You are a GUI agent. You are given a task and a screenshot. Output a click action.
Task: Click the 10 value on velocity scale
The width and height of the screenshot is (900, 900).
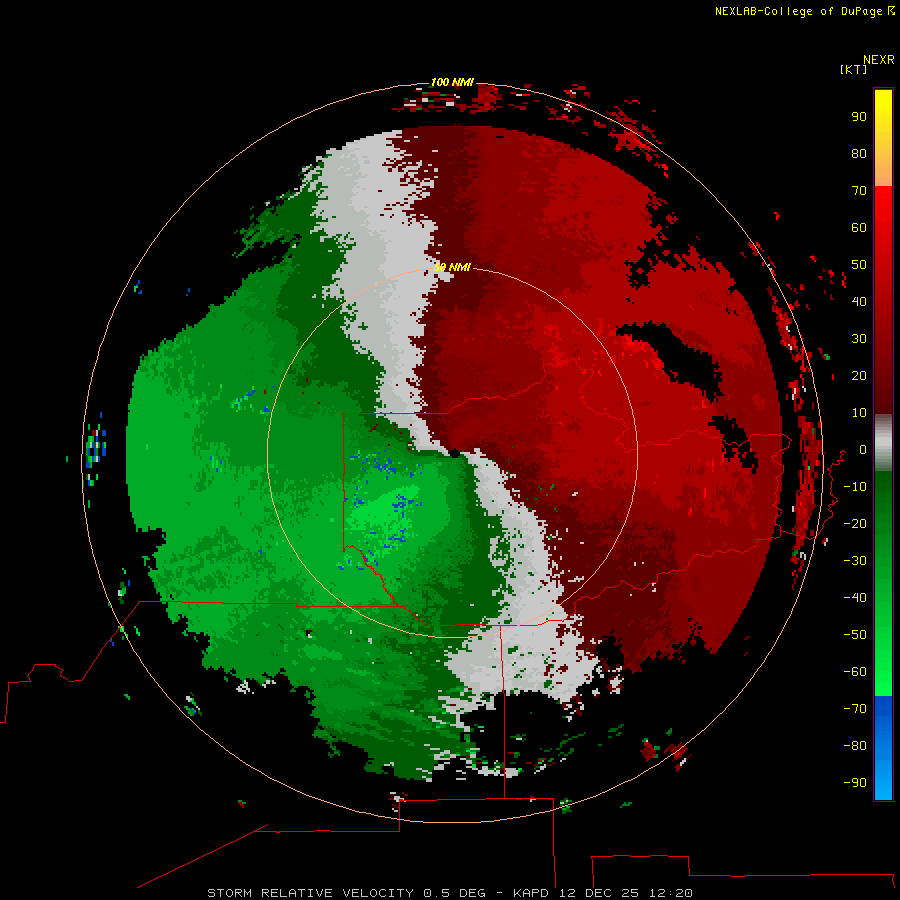pyautogui.click(x=859, y=413)
